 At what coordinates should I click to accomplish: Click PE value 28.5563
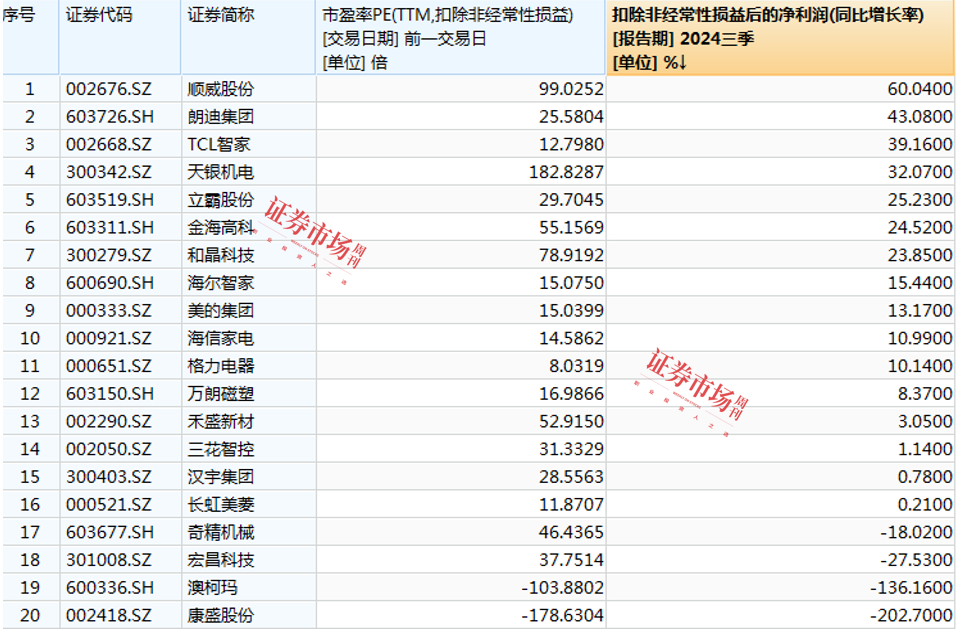click(x=571, y=477)
